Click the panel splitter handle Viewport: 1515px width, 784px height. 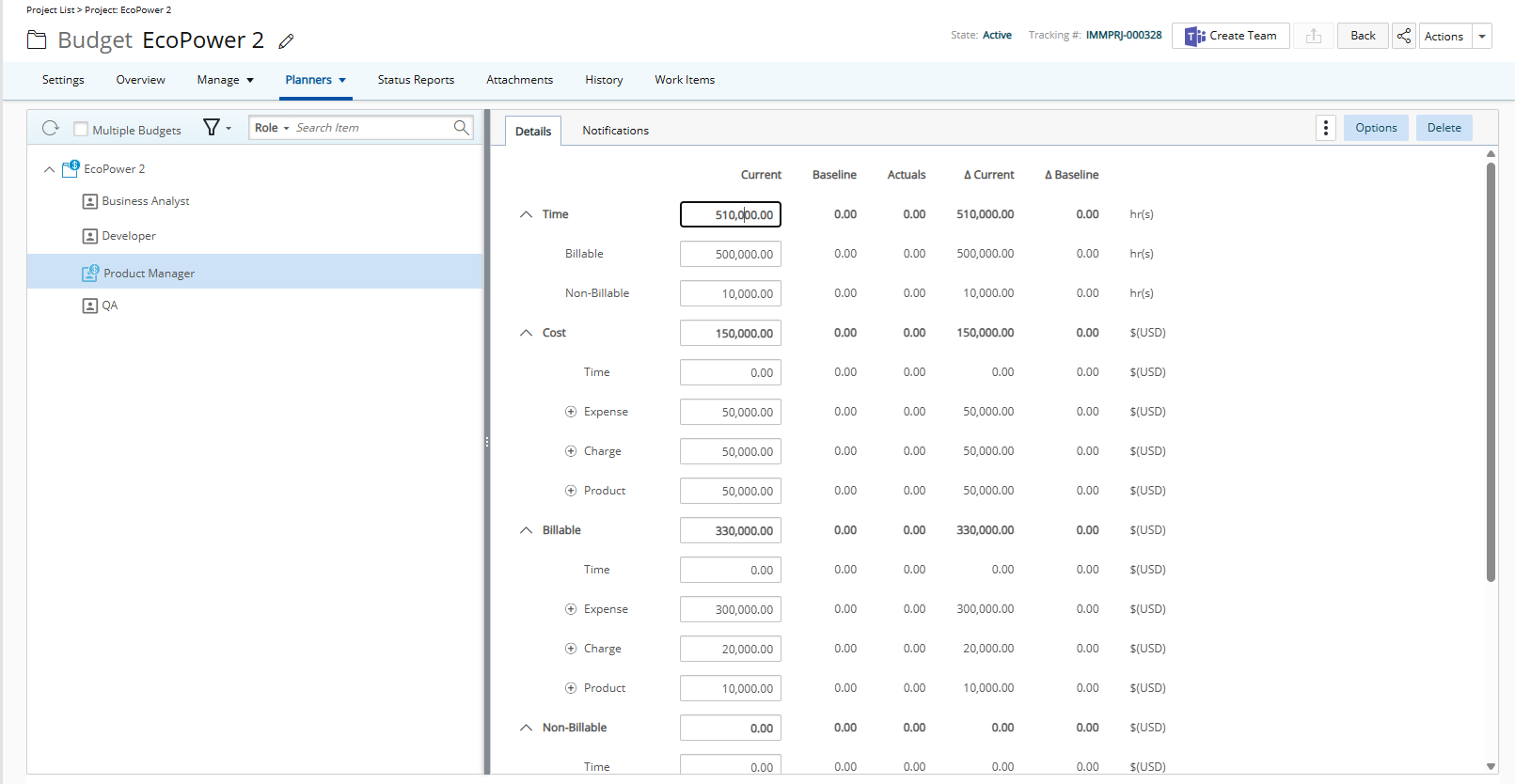tap(487, 442)
